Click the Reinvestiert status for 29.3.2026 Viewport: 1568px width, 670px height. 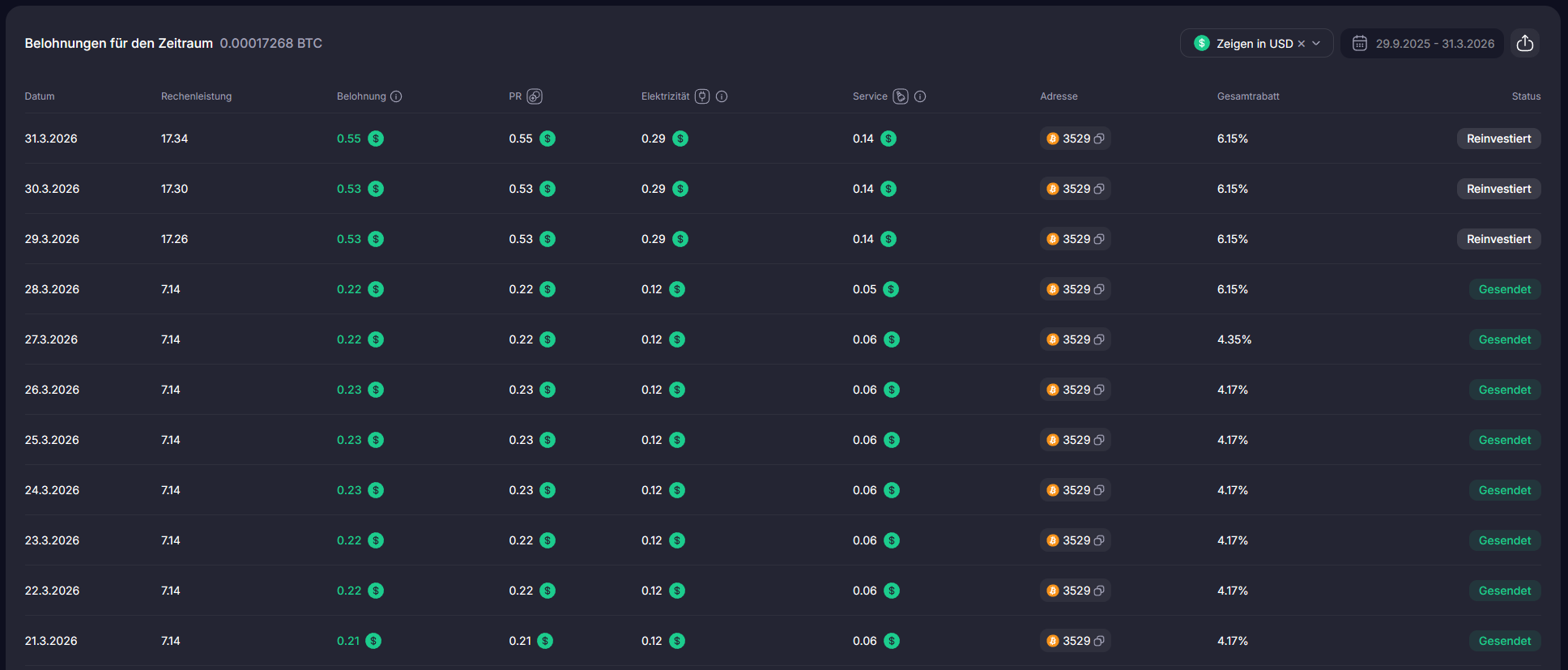[x=1498, y=239]
